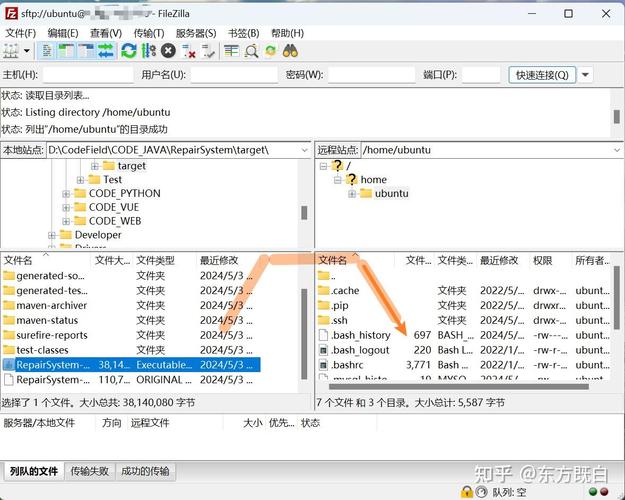Expand the CODE_VUE folder node
Screen dimensions: 625x500
coord(66,207)
